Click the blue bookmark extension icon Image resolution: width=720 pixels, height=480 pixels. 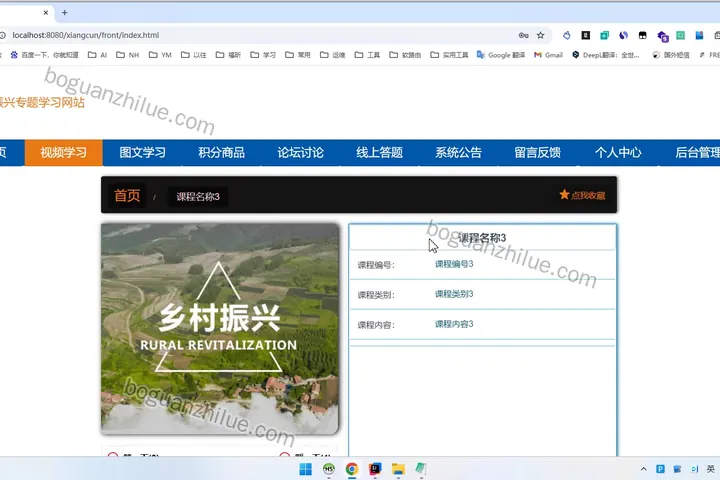coord(699,35)
